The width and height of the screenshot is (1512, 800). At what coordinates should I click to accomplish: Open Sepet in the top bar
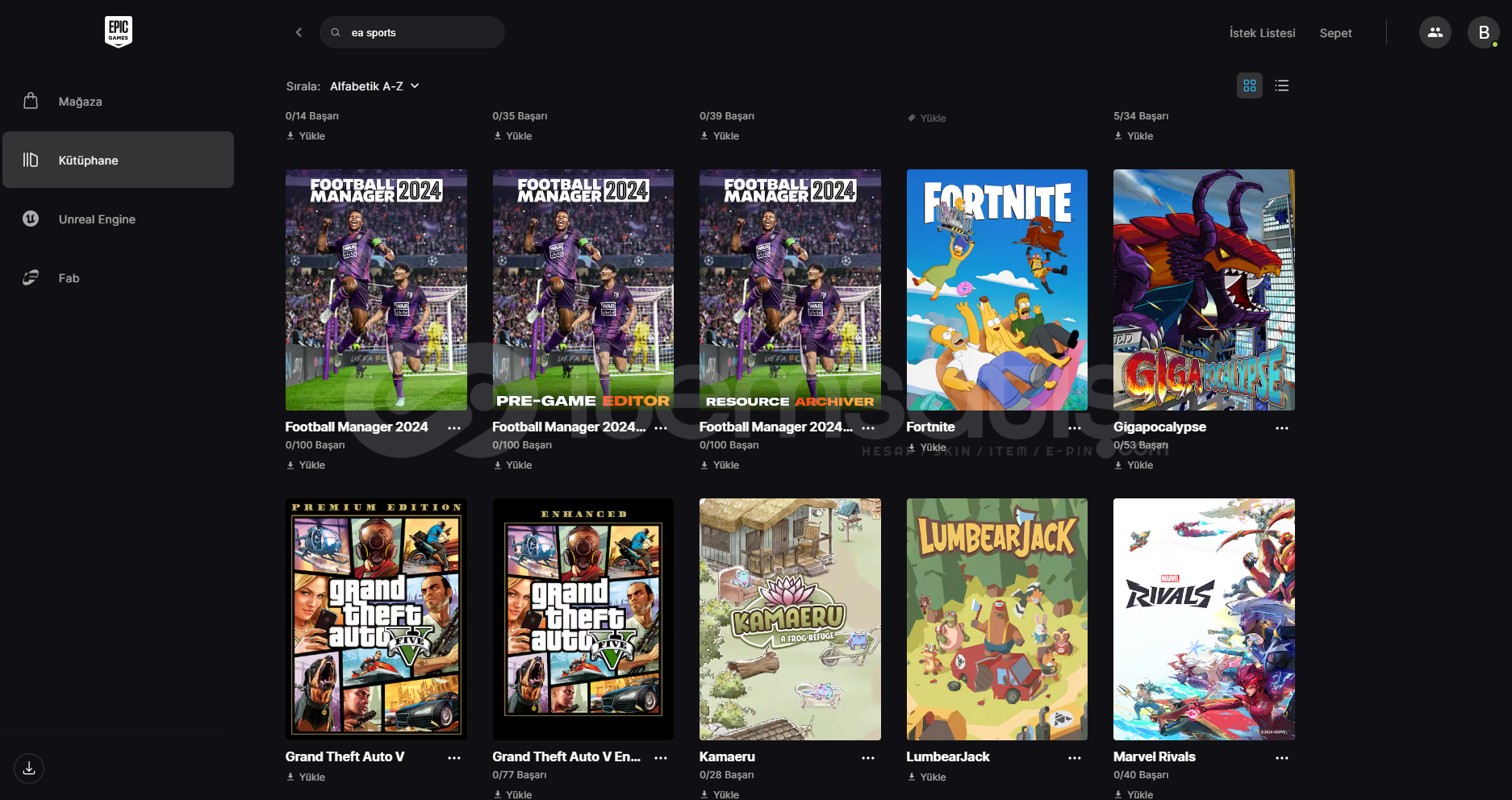point(1336,33)
